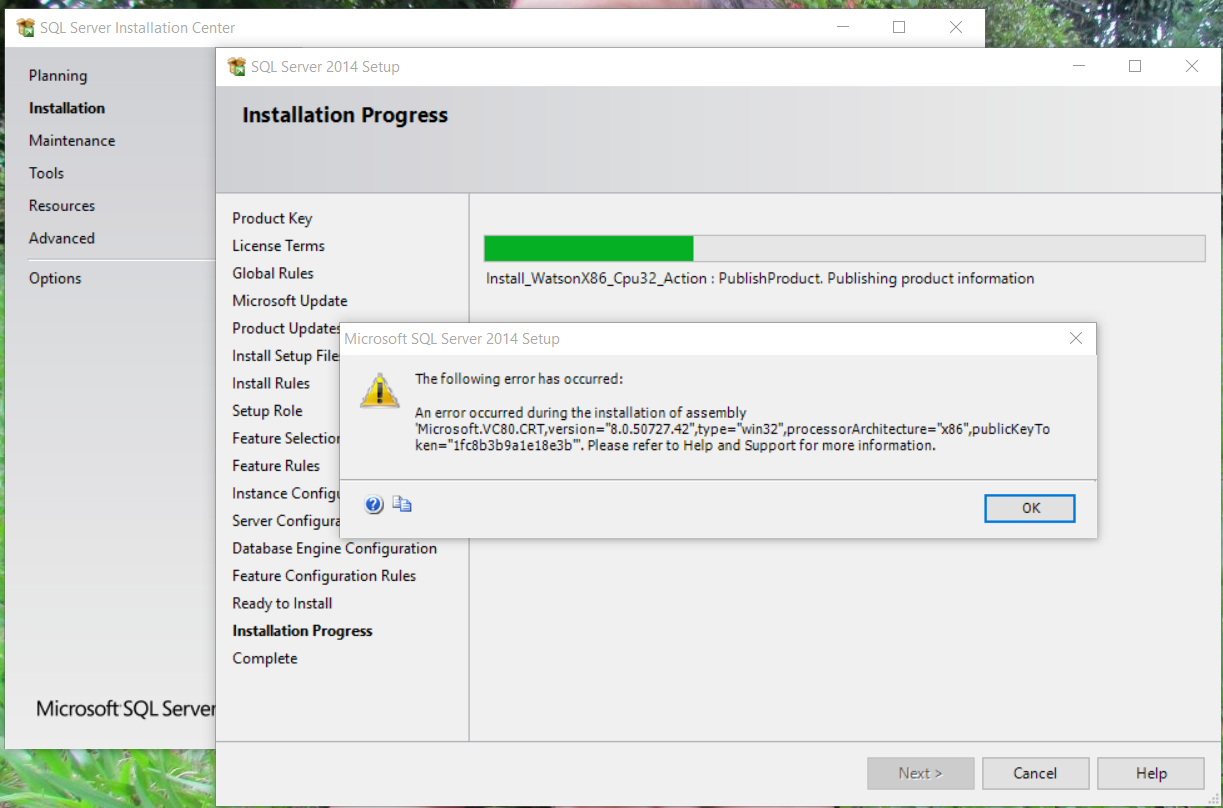Image resolution: width=1223 pixels, height=808 pixels.
Task: Click the Feature Configuration Rules step
Action: [324, 576]
